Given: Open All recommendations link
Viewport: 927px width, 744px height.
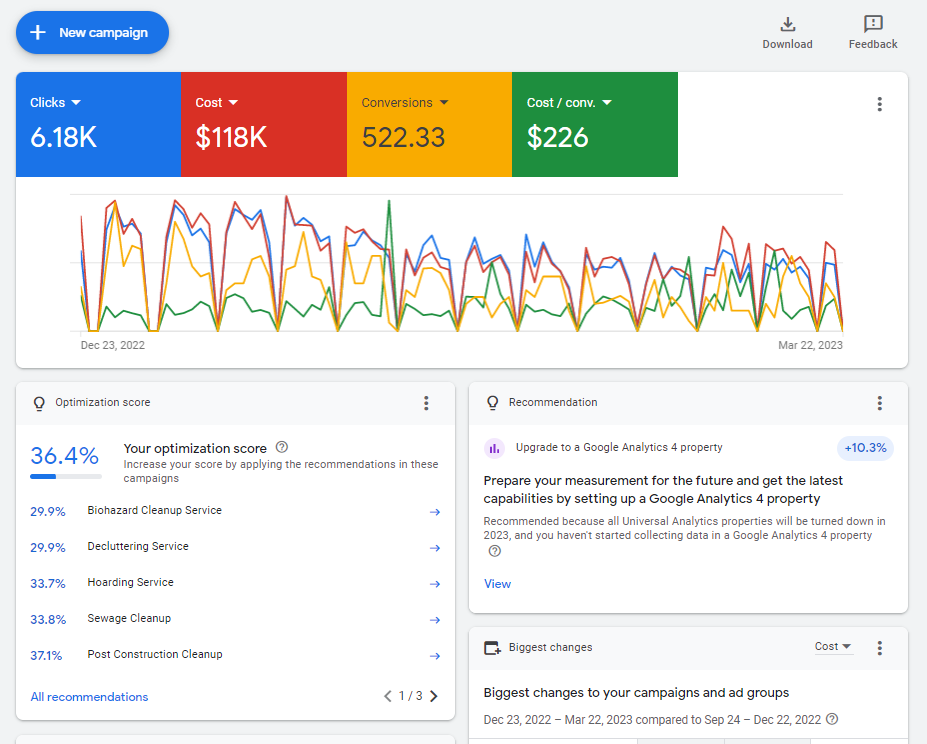Looking at the screenshot, I should click(89, 697).
